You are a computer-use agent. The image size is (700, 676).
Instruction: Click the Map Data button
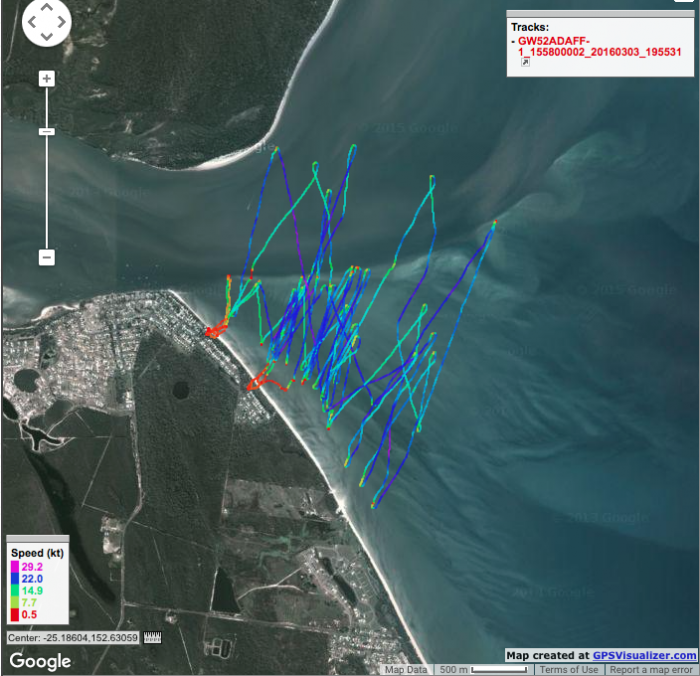(406, 669)
